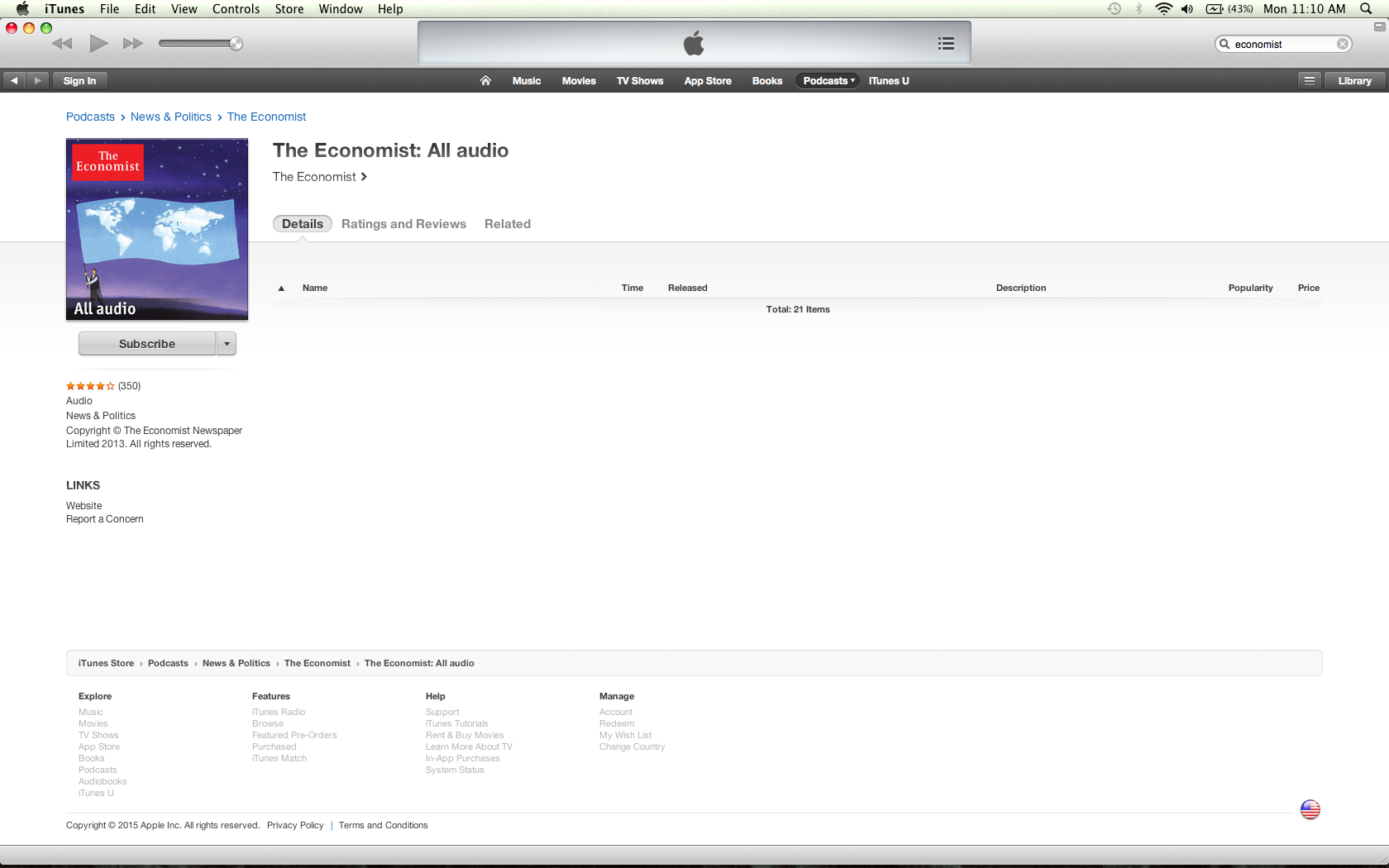Open the File menu
Image resolution: width=1389 pixels, height=868 pixels.
tap(110, 9)
